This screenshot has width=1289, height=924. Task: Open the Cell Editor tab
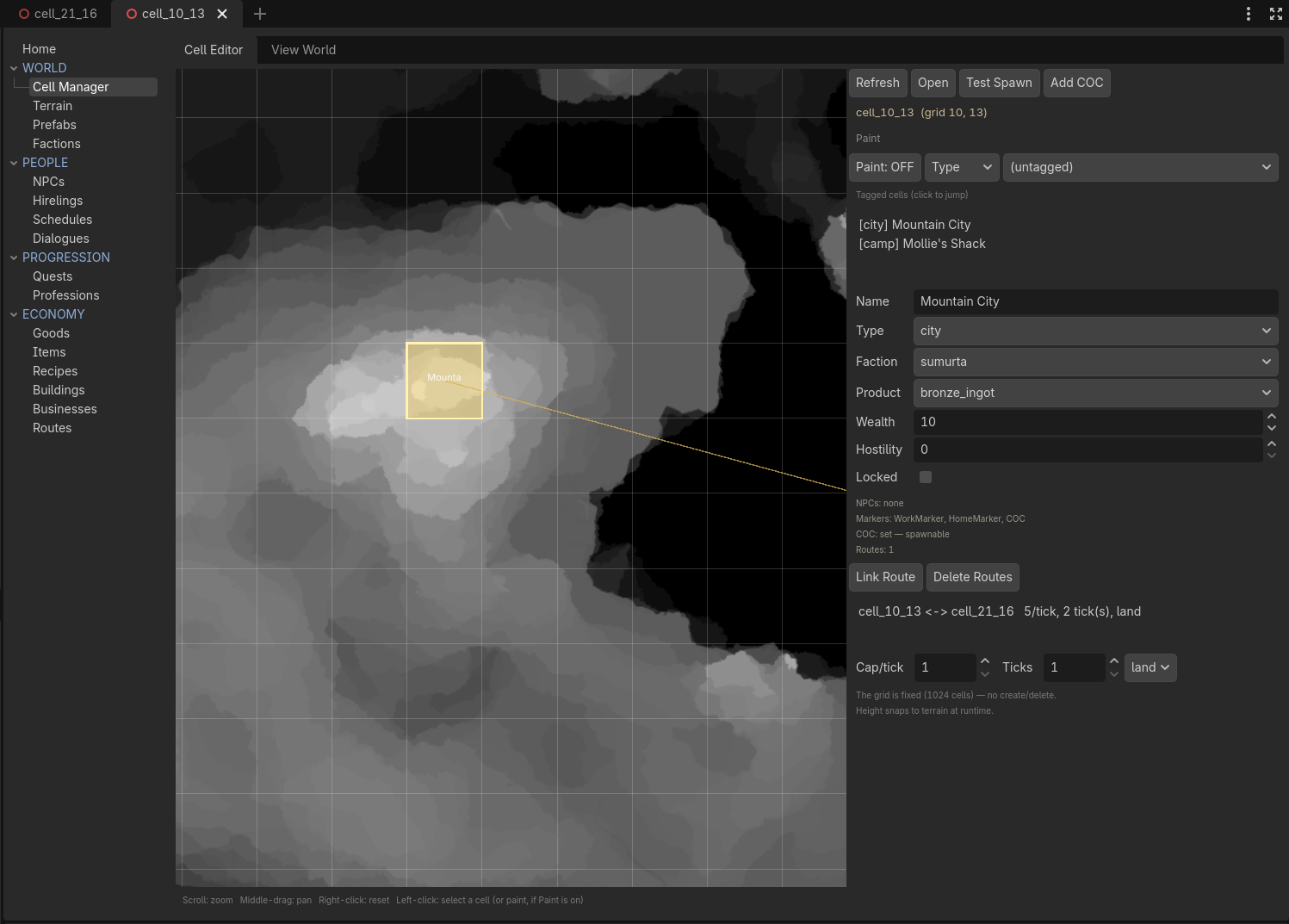(x=214, y=50)
